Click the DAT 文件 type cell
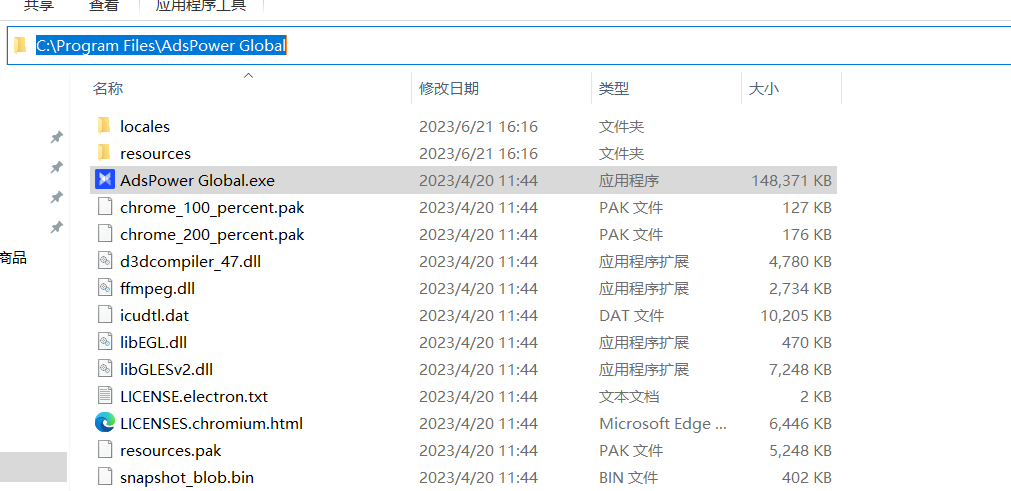The width and height of the screenshot is (1011, 491). tap(631, 316)
